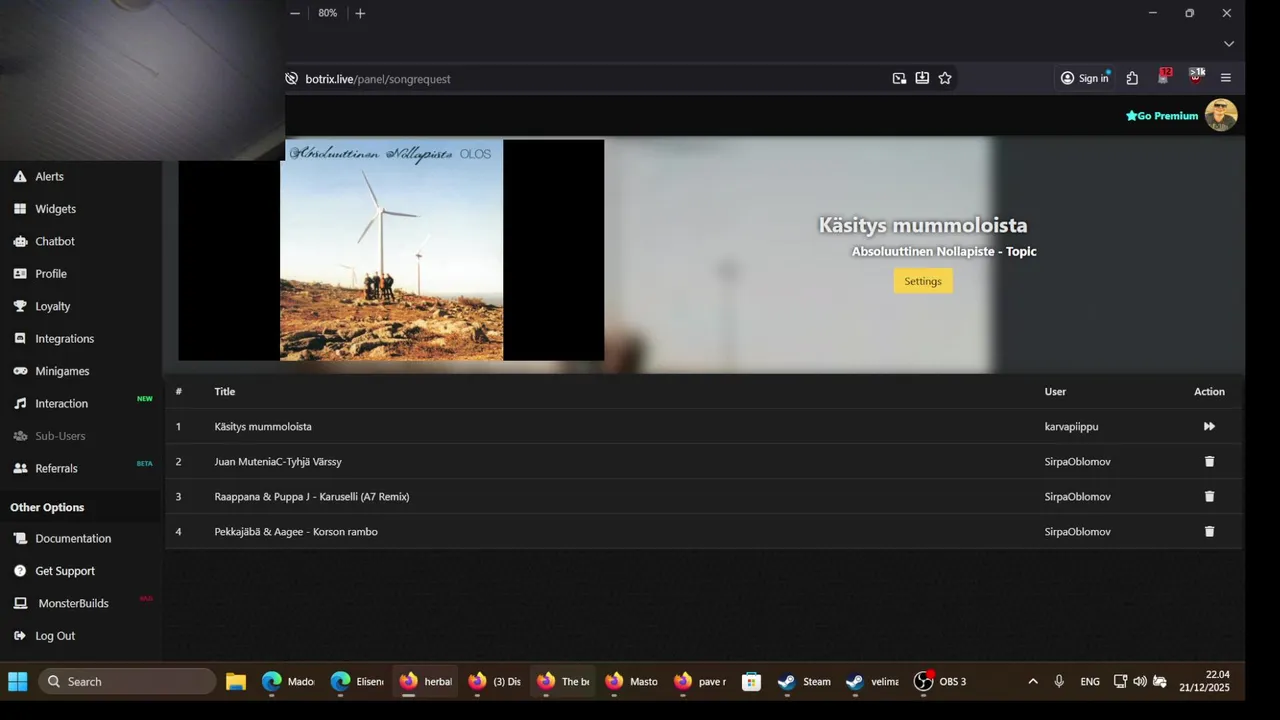Open Documentation in Other Options
Viewport: 1280px width, 720px height.
pyautogui.click(x=73, y=538)
